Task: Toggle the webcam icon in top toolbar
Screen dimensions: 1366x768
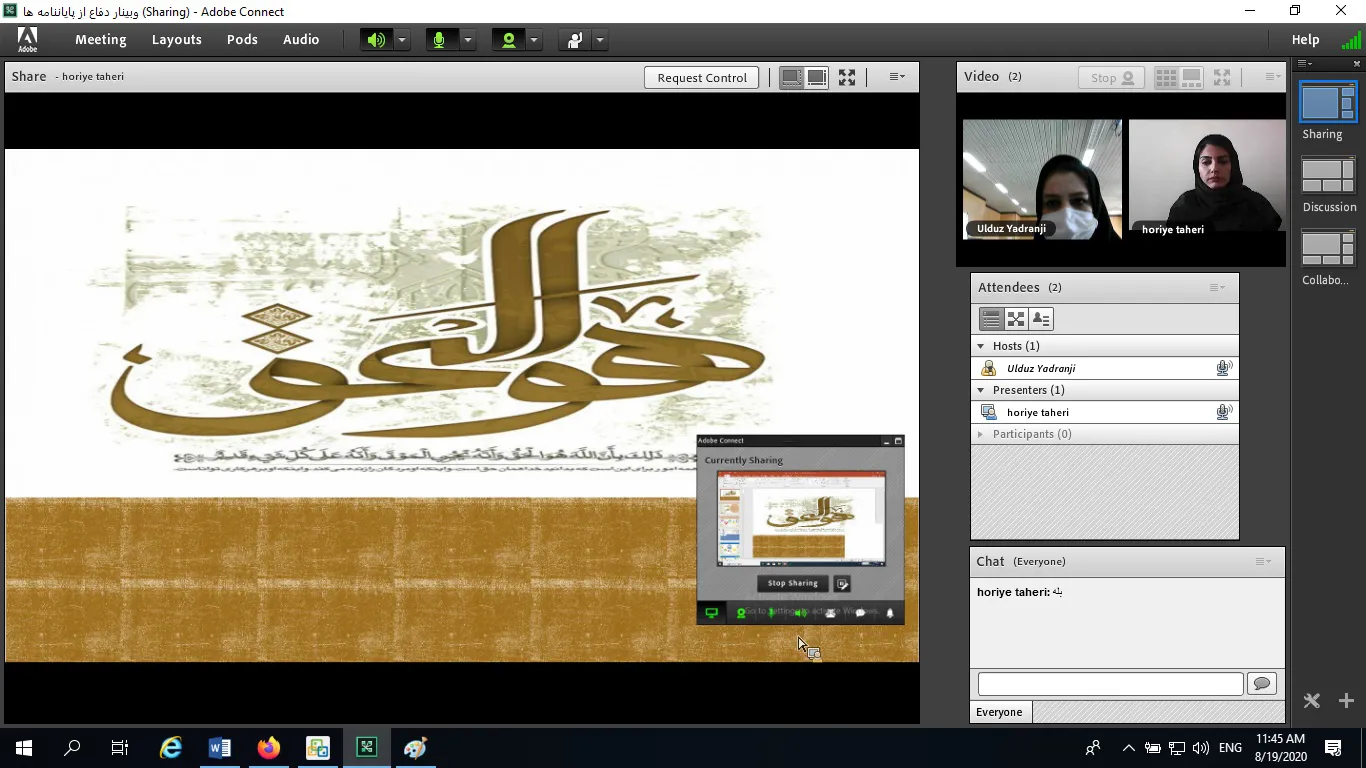Action: click(509, 40)
